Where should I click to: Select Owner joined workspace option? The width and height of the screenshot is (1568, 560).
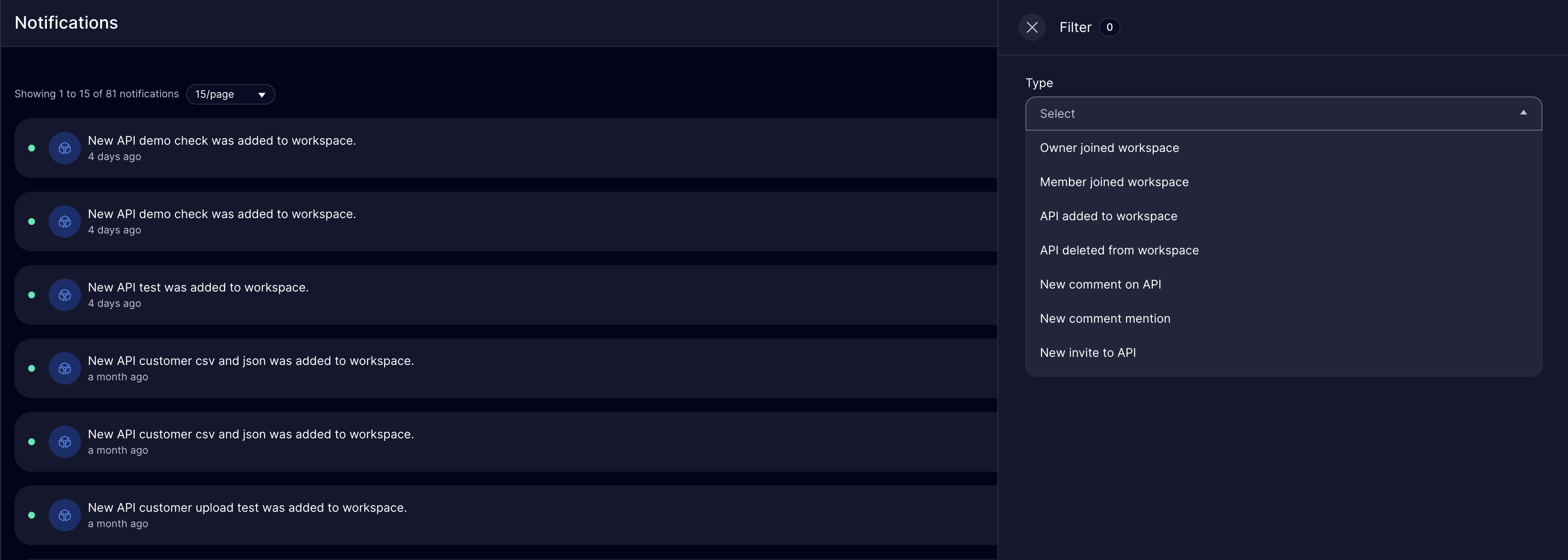coord(1109,148)
